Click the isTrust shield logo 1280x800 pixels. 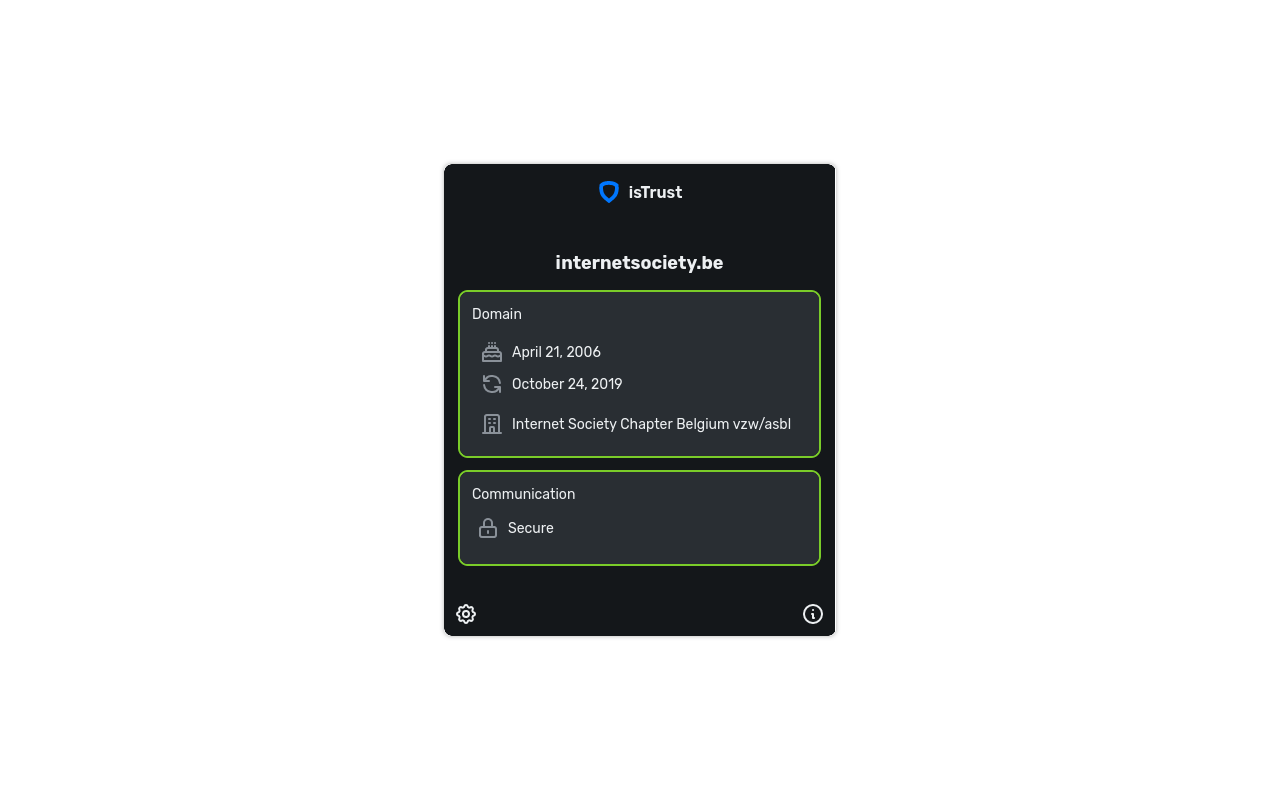click(x=609, y=192)
